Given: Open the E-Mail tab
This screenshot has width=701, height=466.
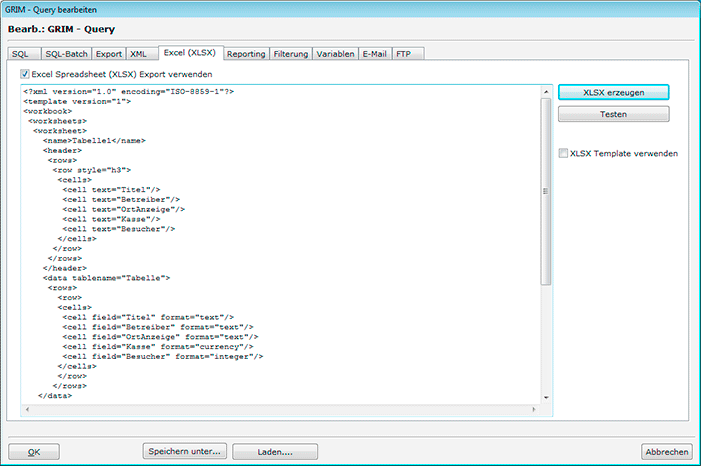Looking at the screenshot, I should coord(375,53).
